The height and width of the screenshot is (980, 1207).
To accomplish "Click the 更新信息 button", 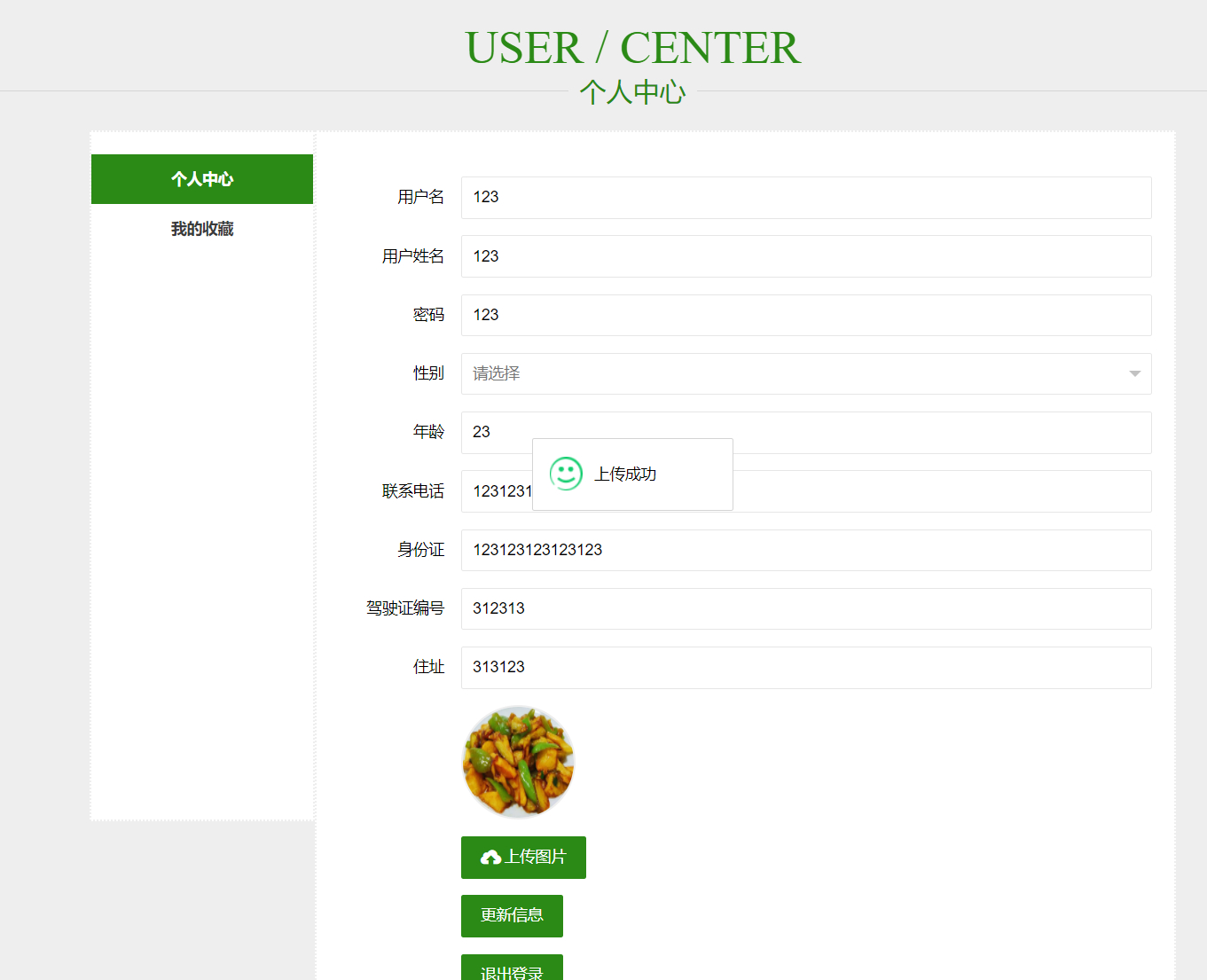I will point(512,916).
